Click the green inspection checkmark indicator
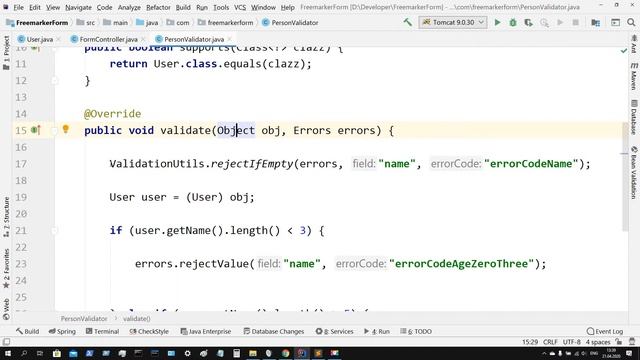The image size is (640, 360). [623, 51]
